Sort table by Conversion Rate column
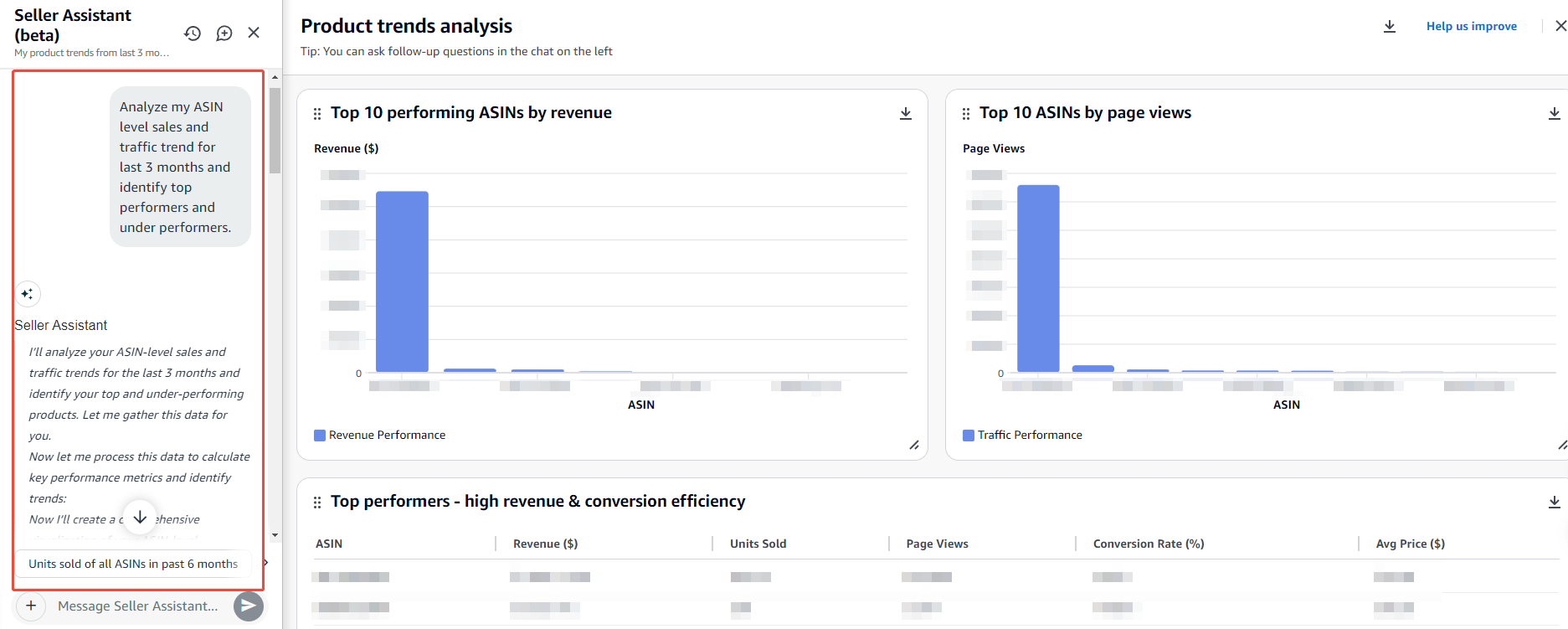 pyautogui.click(x=1148, y=544)
